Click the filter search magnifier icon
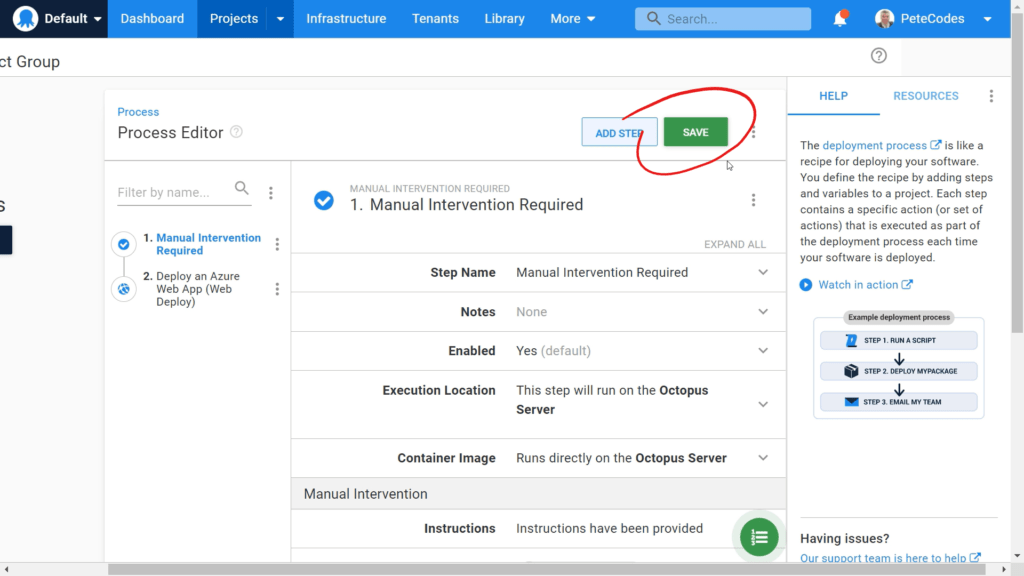1024x576 pixels. pyautogui.click(x=242, y=189)
